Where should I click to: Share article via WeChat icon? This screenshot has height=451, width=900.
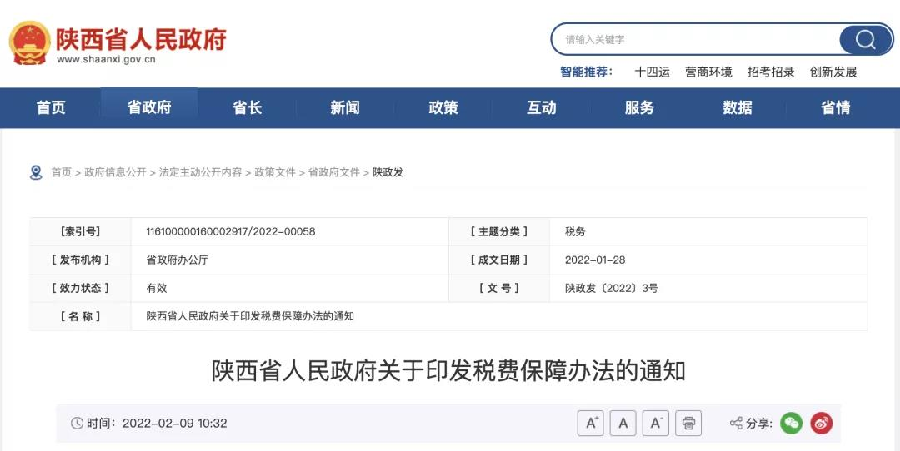[791, 423]
